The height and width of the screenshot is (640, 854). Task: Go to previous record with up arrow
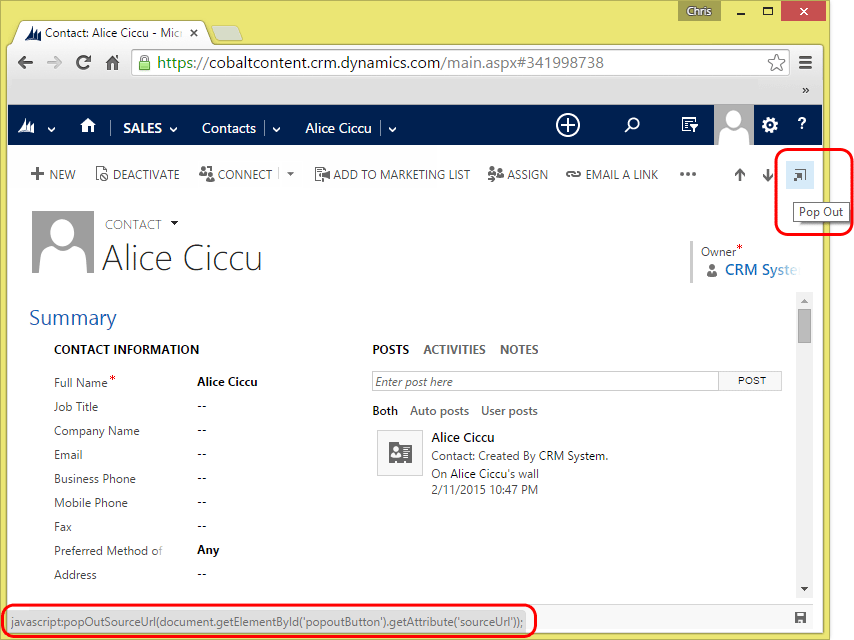pos(740,175)
